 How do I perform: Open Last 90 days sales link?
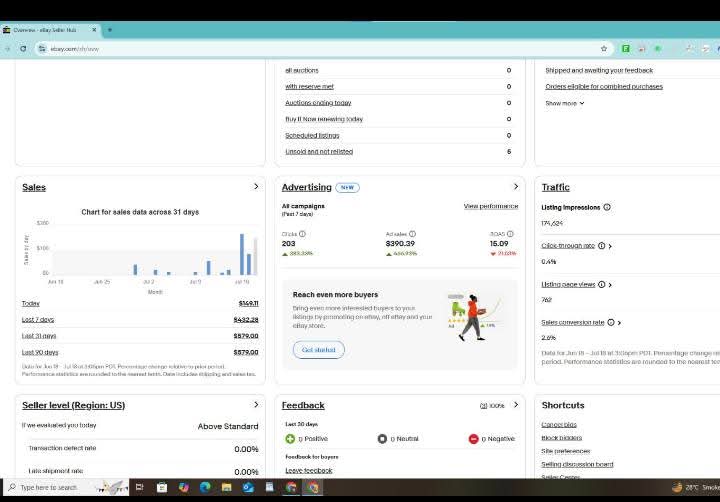[x=40, y=352]
